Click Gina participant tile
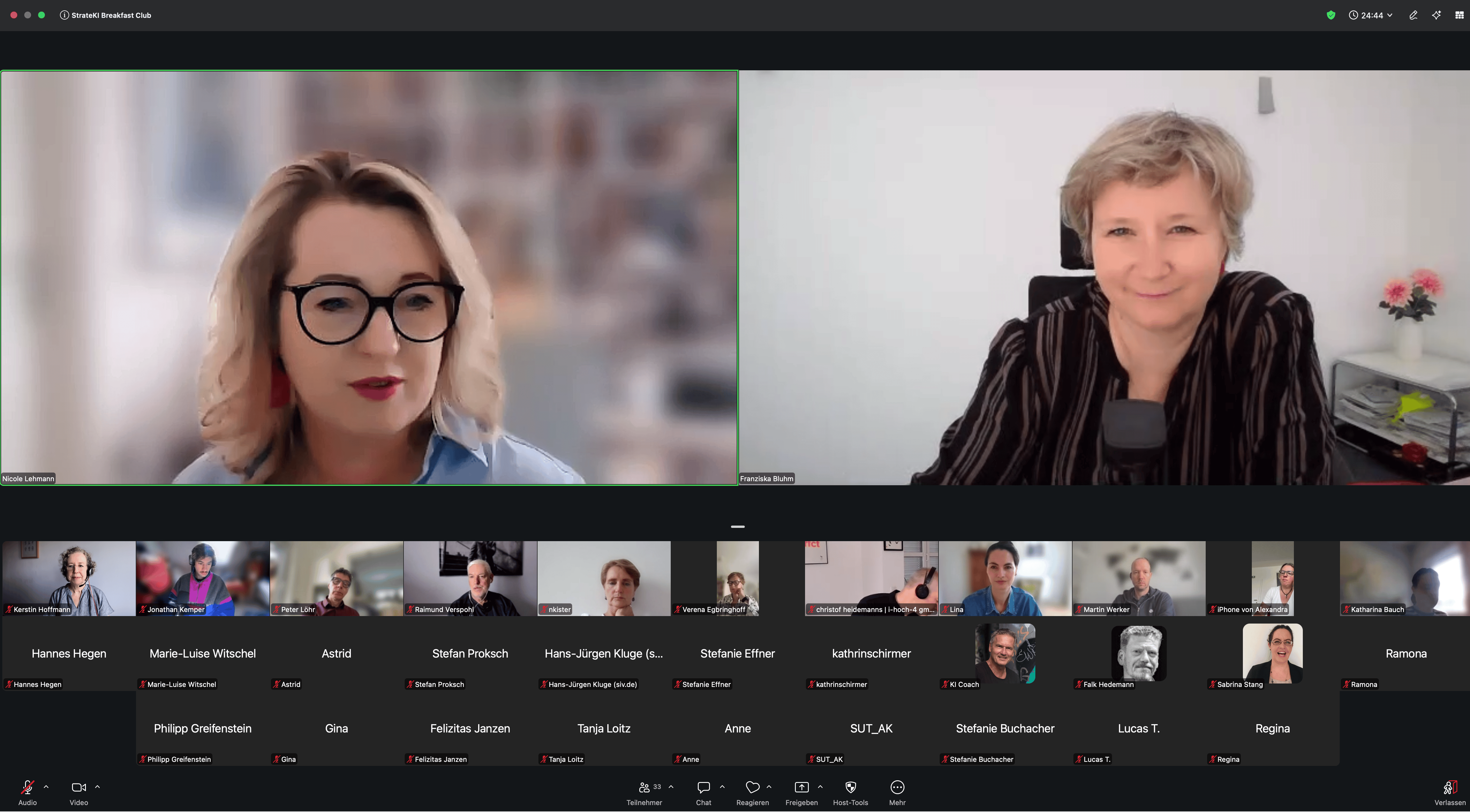 tap(337, 729)
